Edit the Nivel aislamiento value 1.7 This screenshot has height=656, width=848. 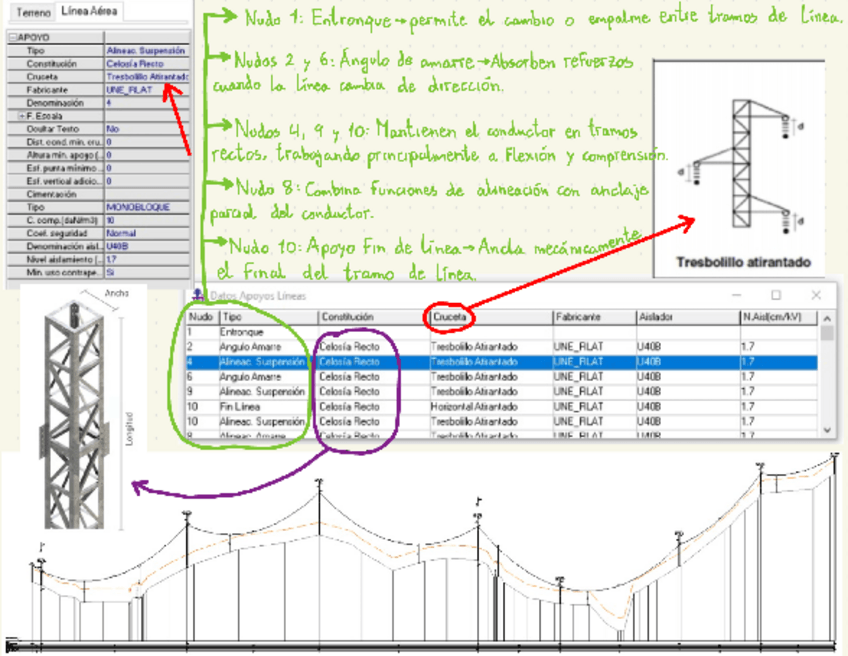click(147, 259)
